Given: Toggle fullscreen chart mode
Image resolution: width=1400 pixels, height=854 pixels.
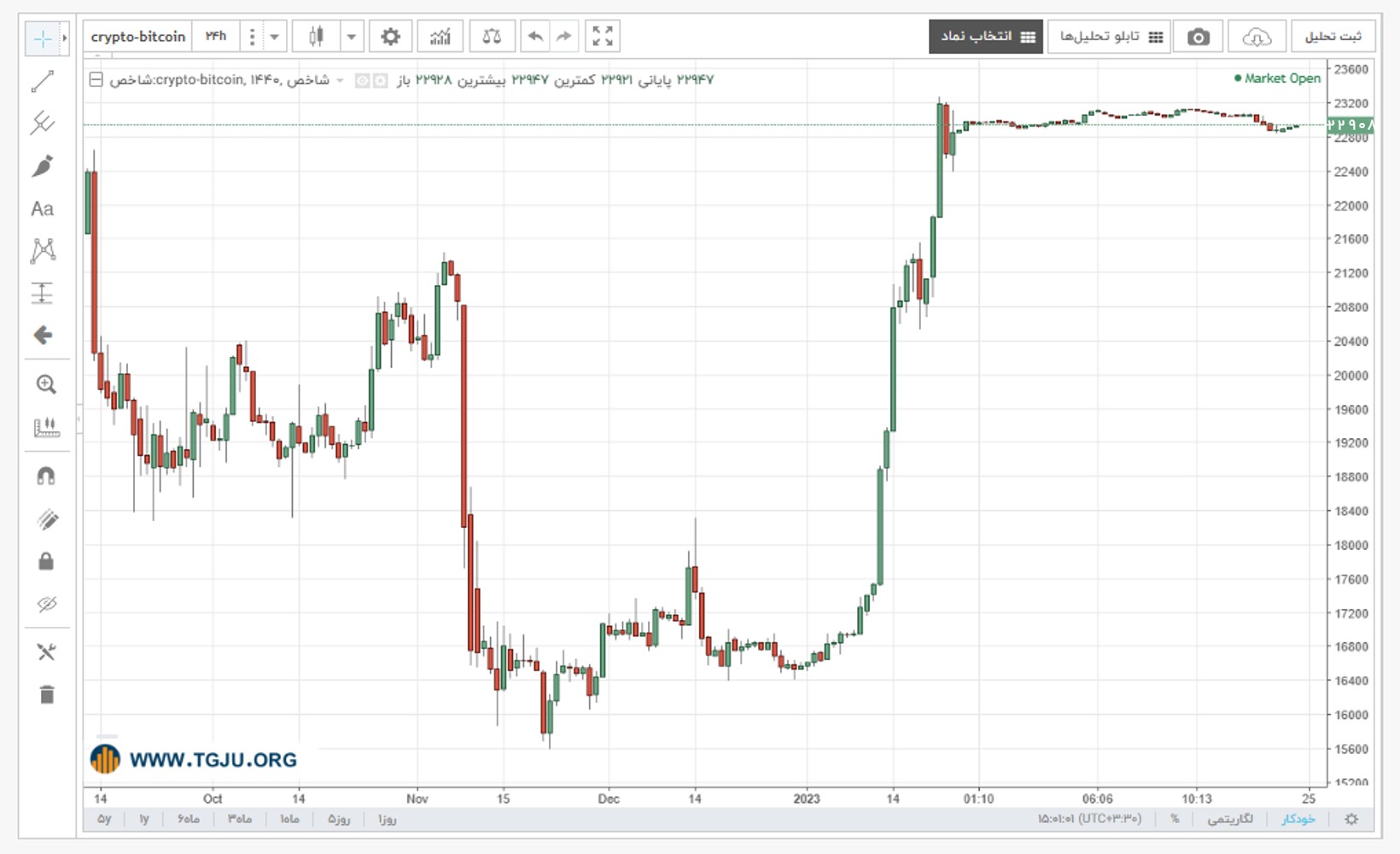Looking at the screenshot, I should 603,37.
